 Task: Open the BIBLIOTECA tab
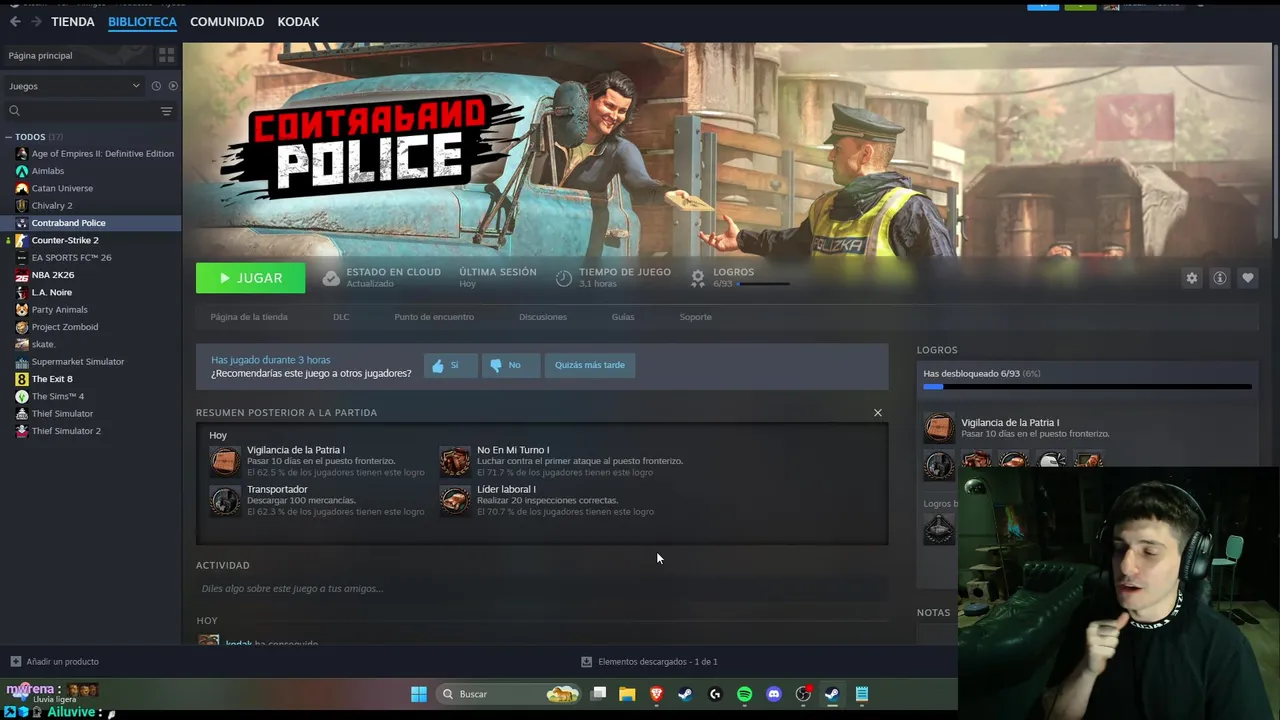coord(142,21)
